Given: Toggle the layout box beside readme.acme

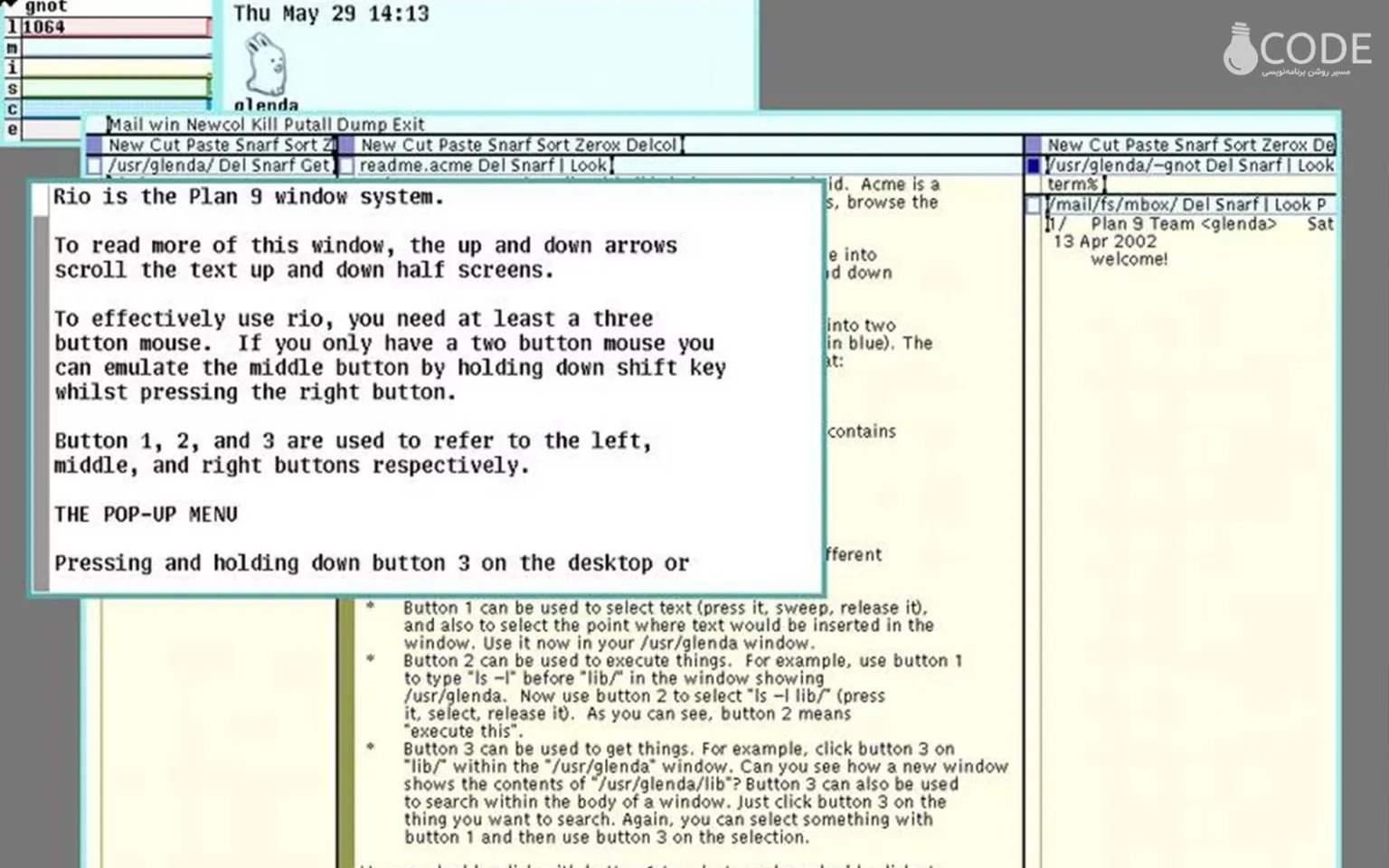Looking at the screenshot, I should point(345,166).
